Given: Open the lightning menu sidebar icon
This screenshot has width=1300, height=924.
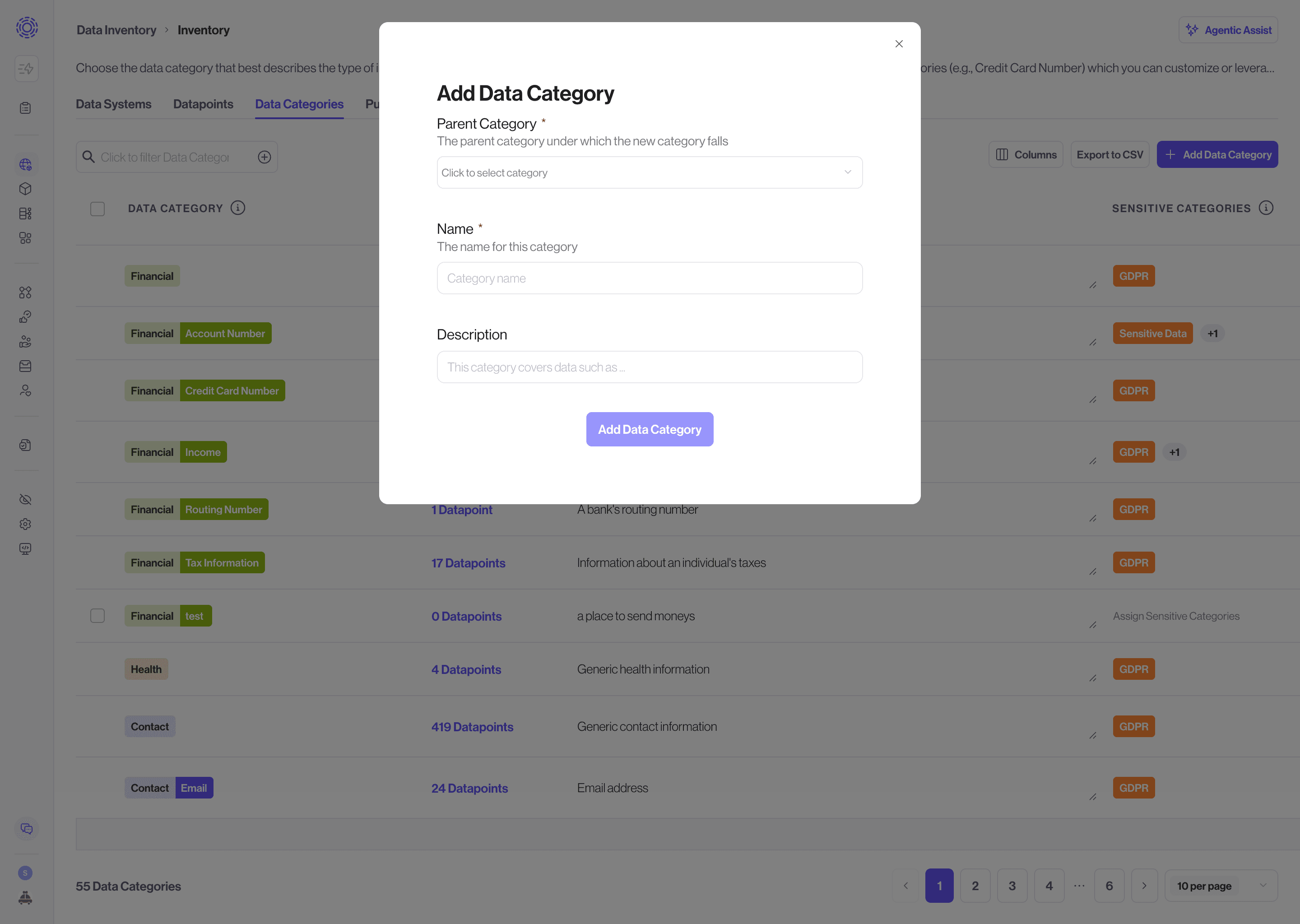Looking at the screenshot, I should click(x=26, y=69).
